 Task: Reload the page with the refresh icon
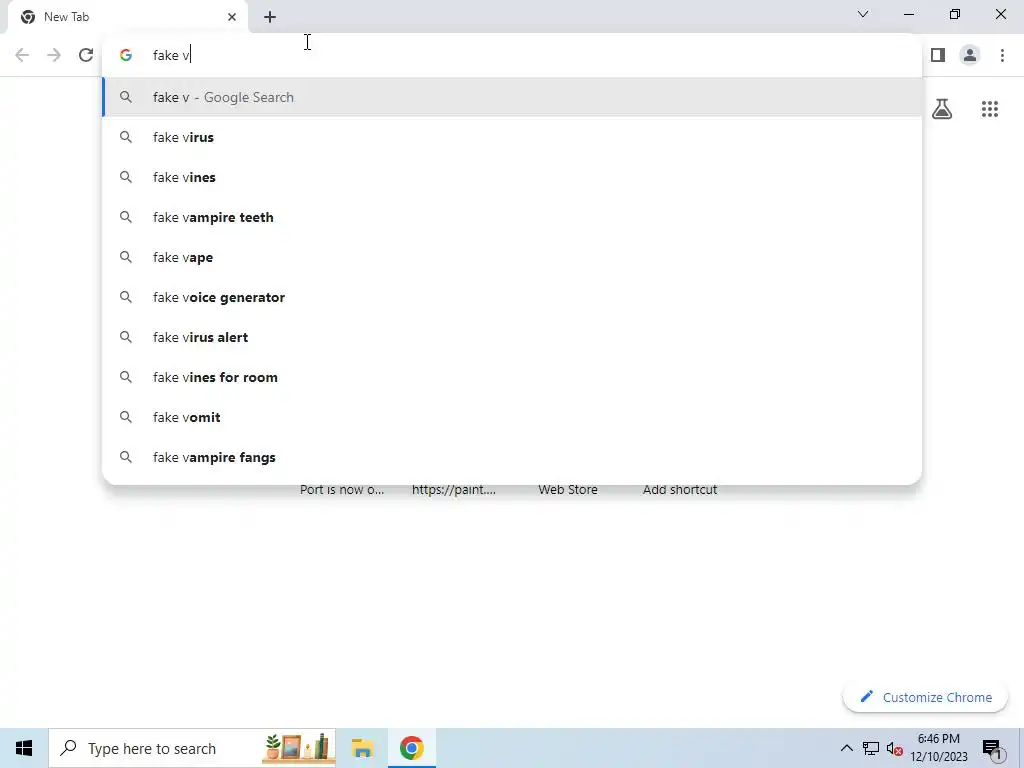86,56
